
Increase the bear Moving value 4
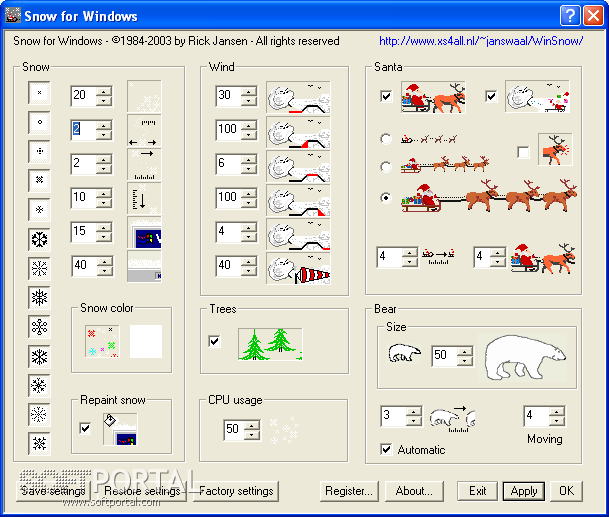click(557, 412)
